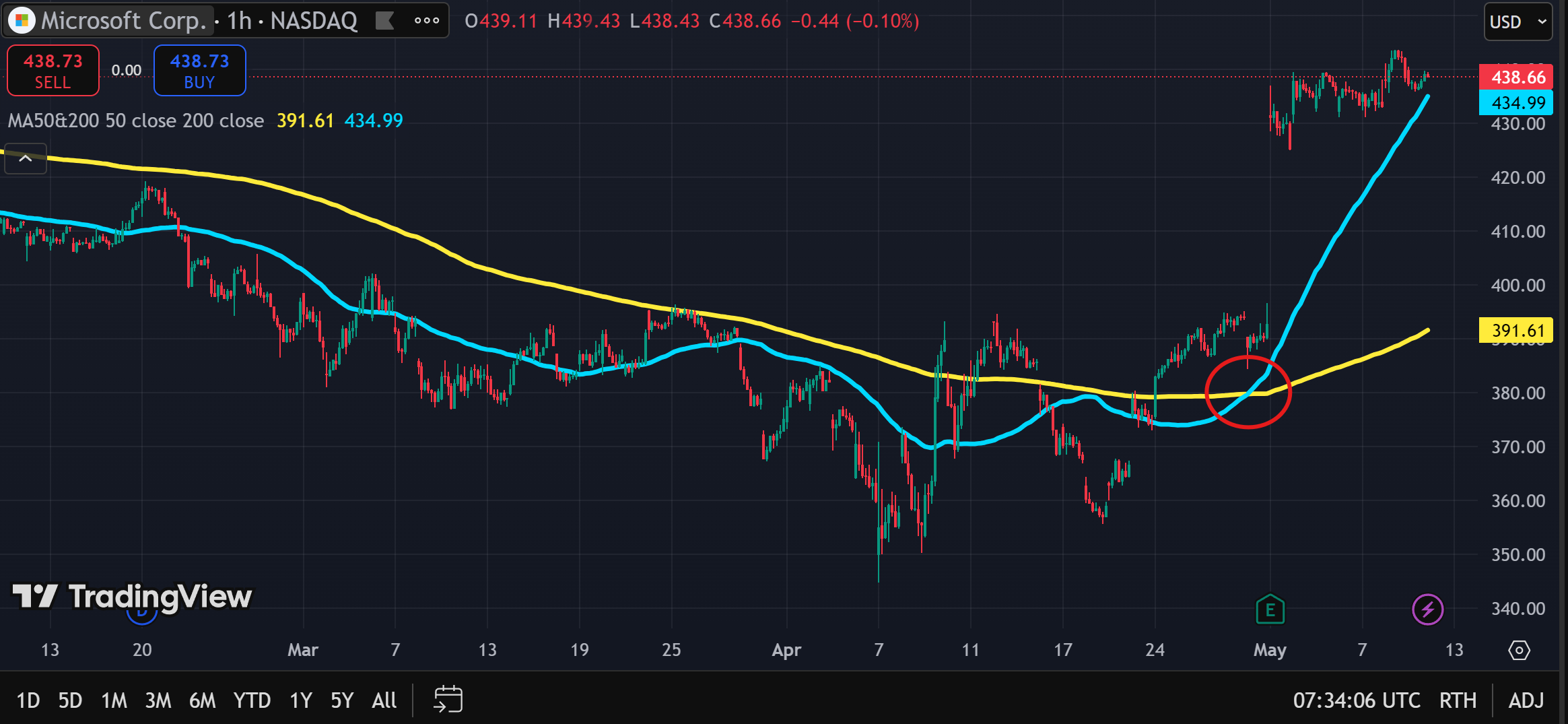Select the 5Y time range
The width and height of the screenshot is (1568, 724).
[341, 700]
